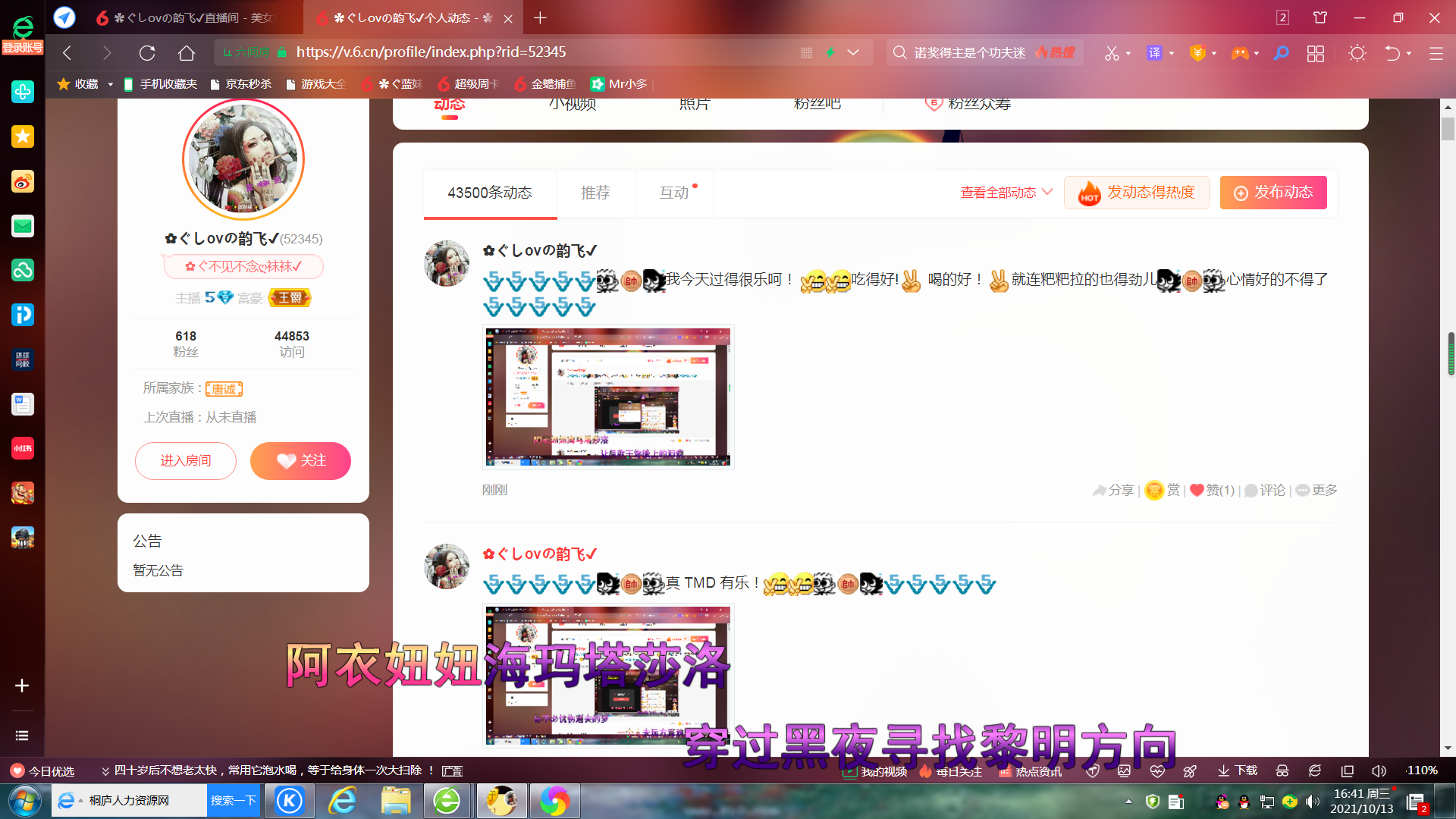Click the QR code icon in address bar

coord(806,52)
